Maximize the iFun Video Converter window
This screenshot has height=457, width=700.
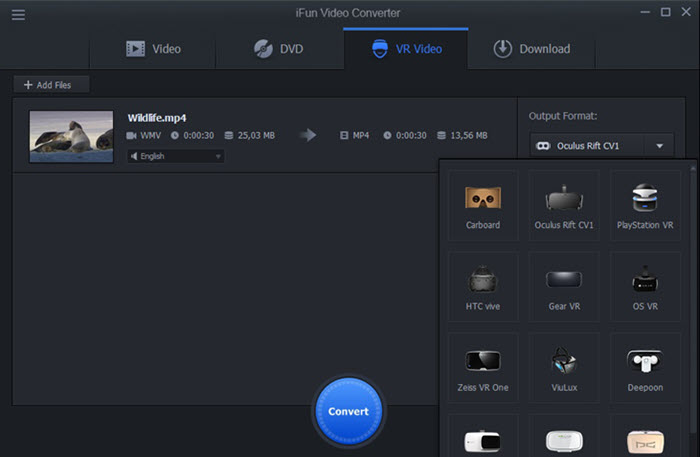(666, 12)
